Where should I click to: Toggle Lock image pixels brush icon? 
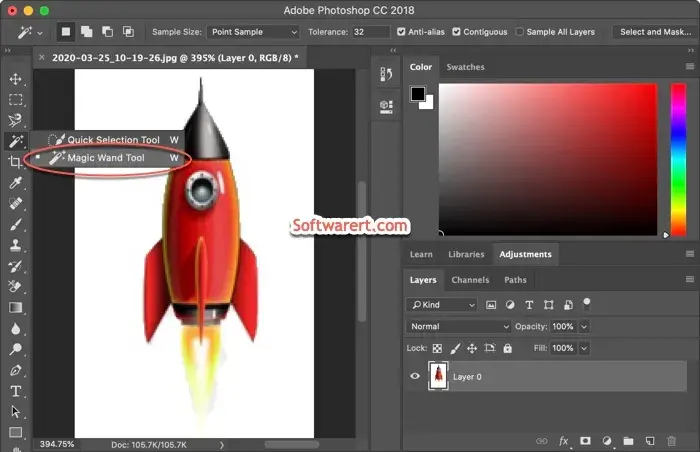pos(455,348)
